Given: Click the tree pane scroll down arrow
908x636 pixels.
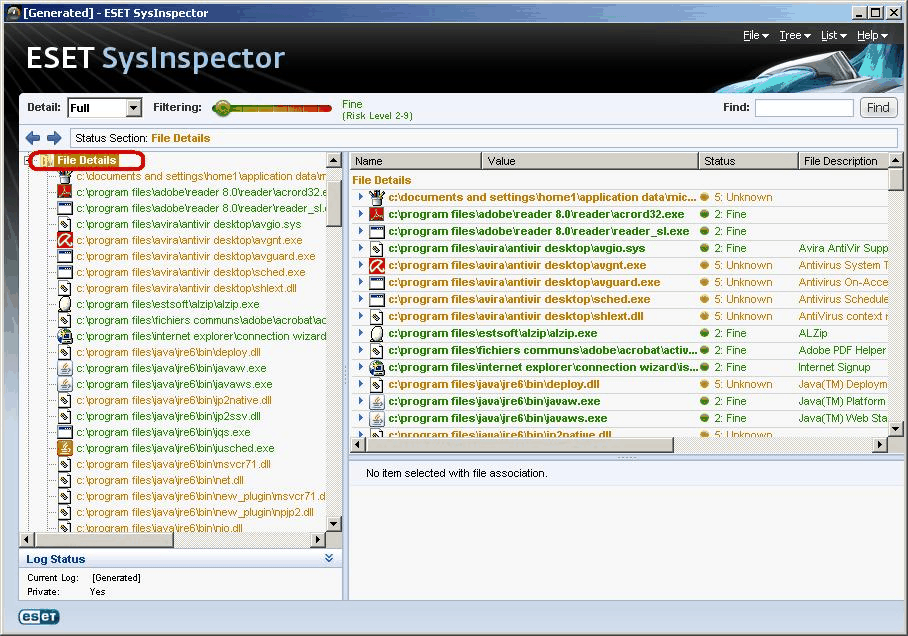Looking at the screenshot, I should coord(334,524).
